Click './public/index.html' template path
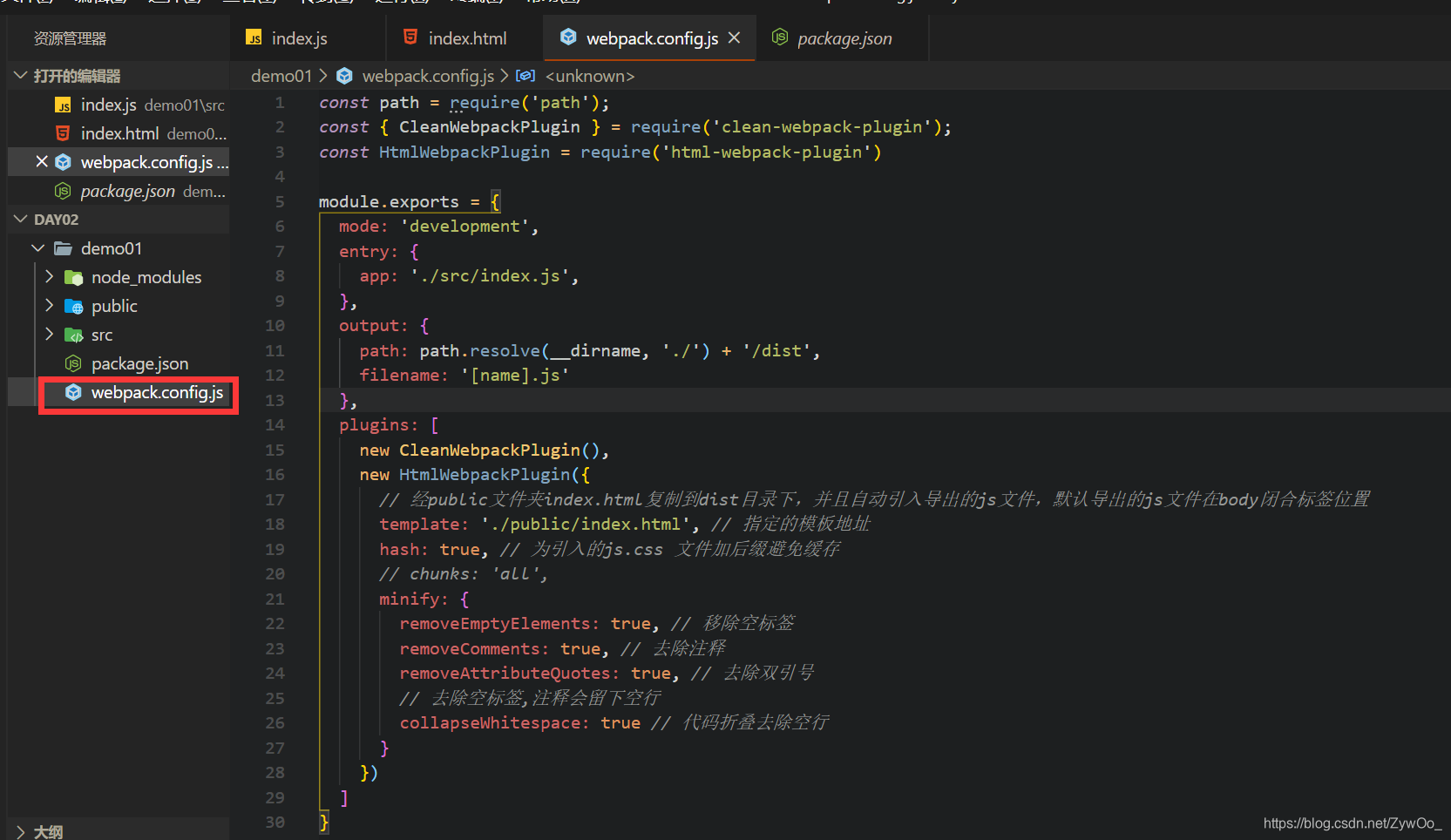Image resolution: width=1451 pixels, height=840 pixels. tap(585, 524)
